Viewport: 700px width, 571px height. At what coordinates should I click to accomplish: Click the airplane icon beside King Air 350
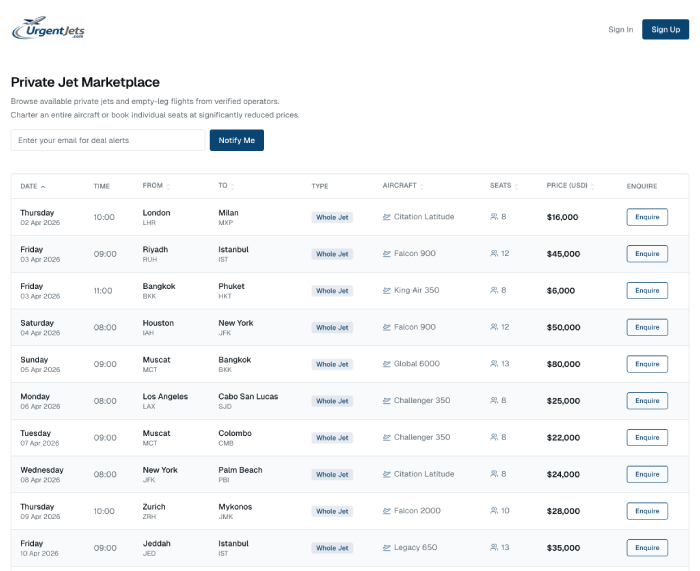click(387, 291)
